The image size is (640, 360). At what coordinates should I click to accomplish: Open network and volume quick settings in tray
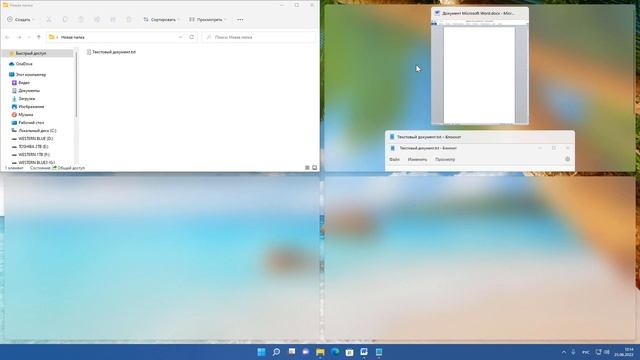coord(602,352)
